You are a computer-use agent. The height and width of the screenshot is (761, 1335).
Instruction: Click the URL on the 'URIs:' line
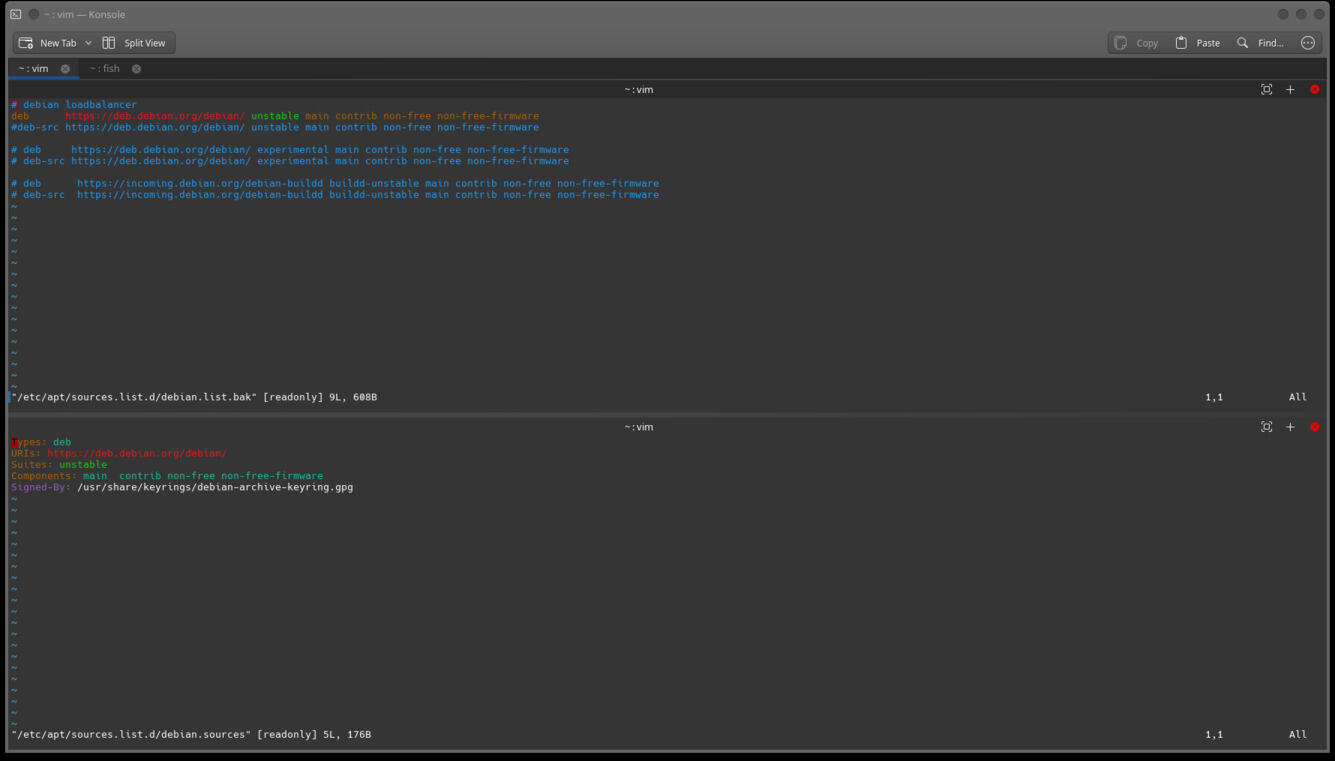pos(137,453)
